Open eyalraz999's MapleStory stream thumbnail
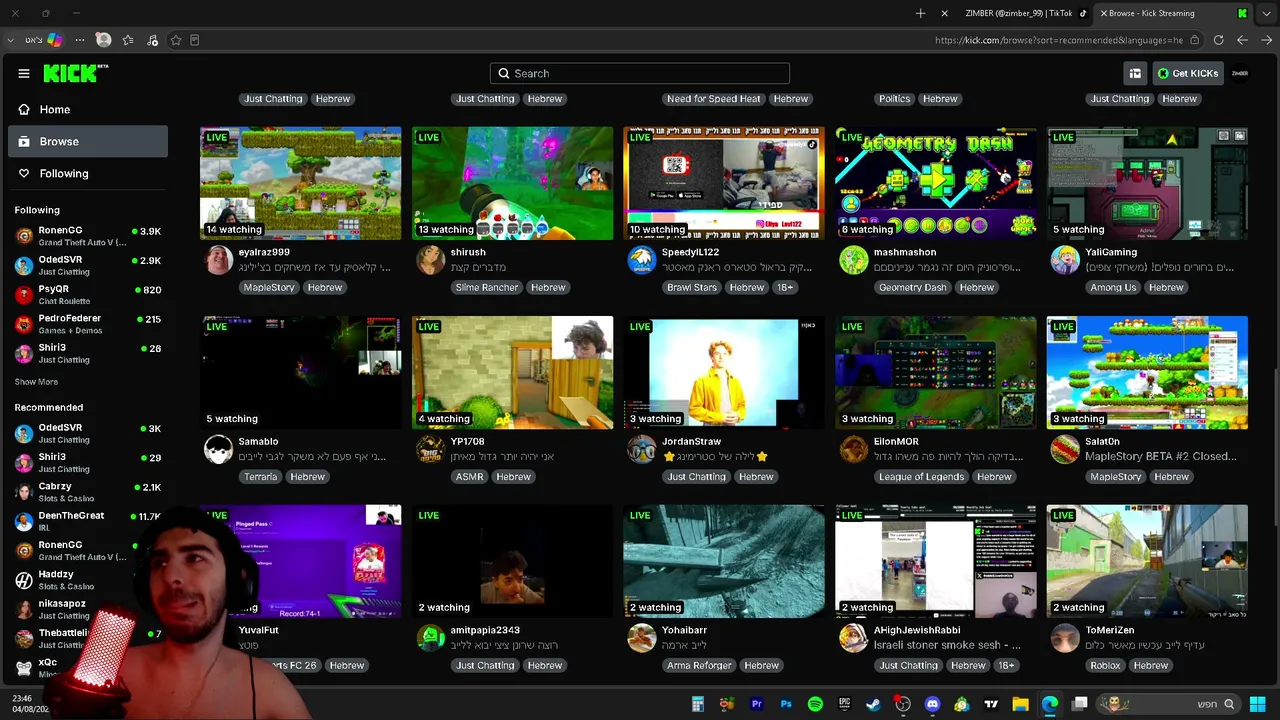 click(301, 183)
